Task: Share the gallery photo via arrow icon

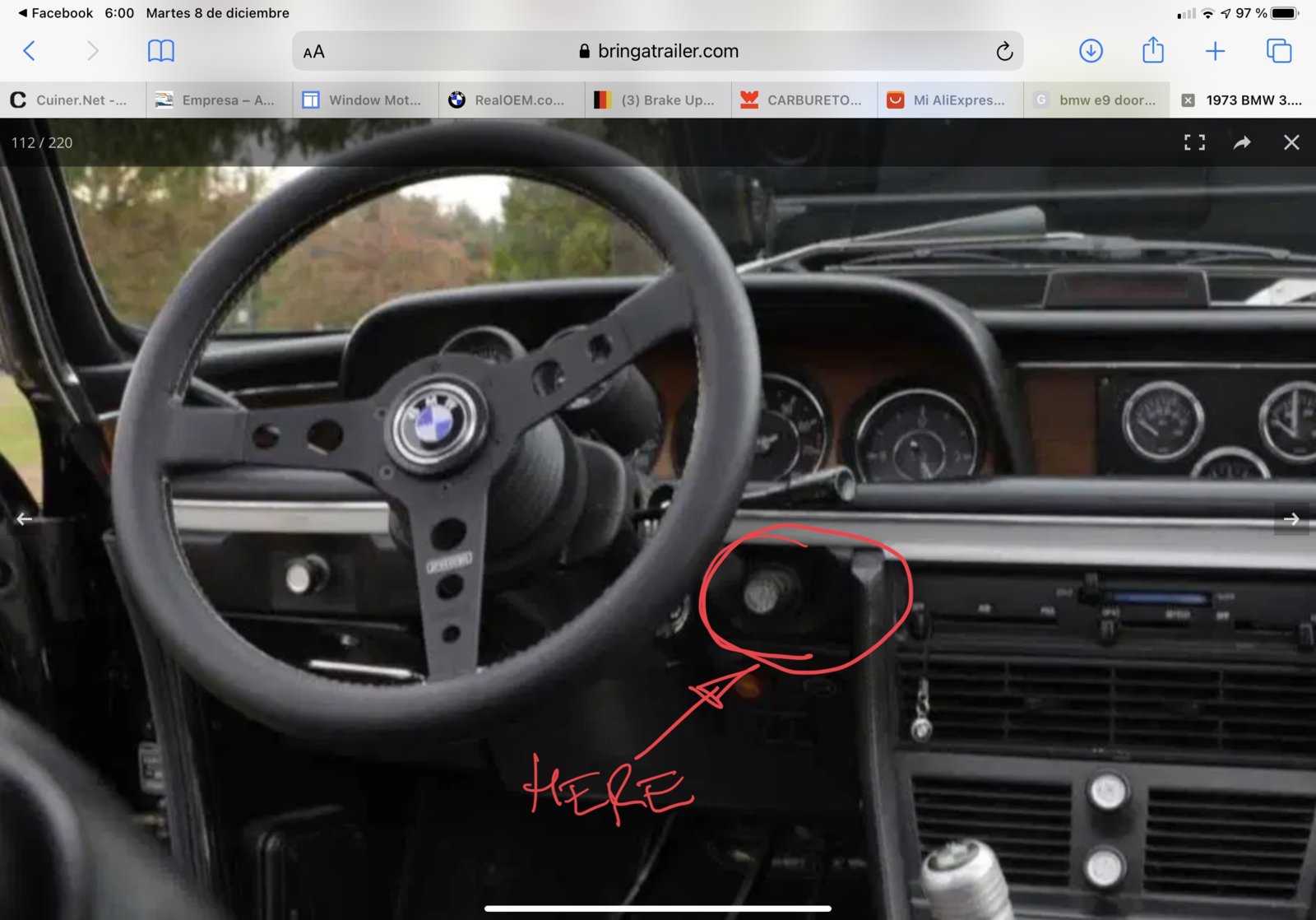Action: 1242,142
